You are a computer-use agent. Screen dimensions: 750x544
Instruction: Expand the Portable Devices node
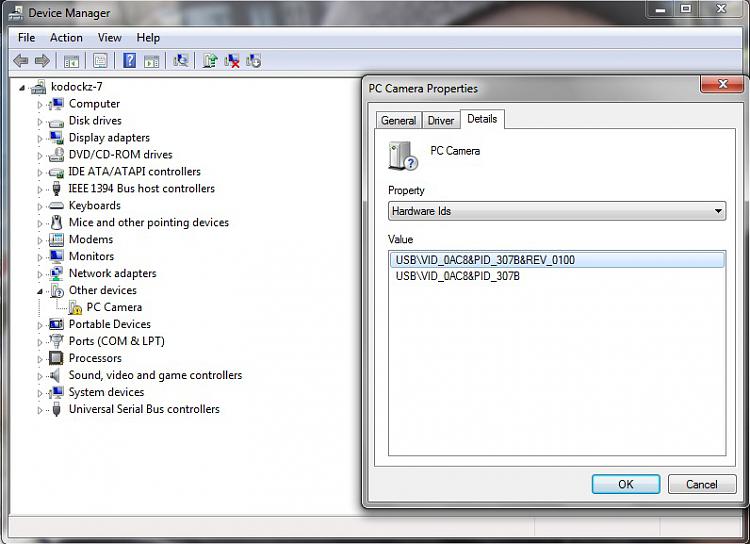[40, 325]
